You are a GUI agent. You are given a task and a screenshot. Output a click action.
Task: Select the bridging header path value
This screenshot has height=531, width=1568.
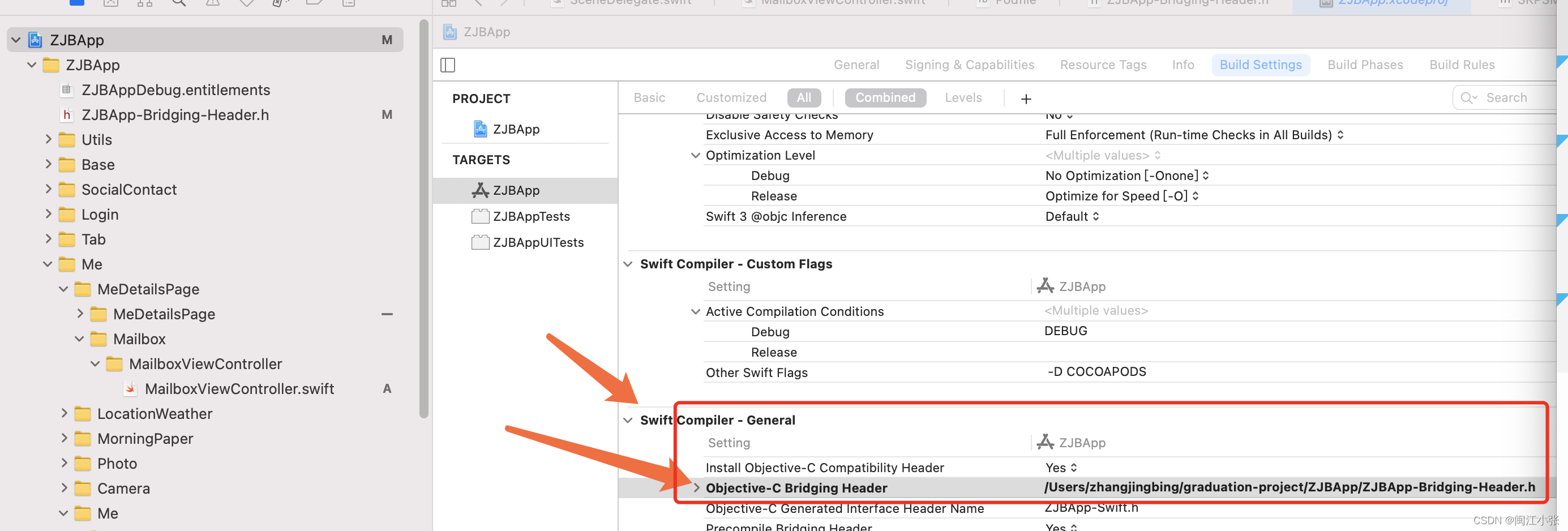coord(1289,487)
